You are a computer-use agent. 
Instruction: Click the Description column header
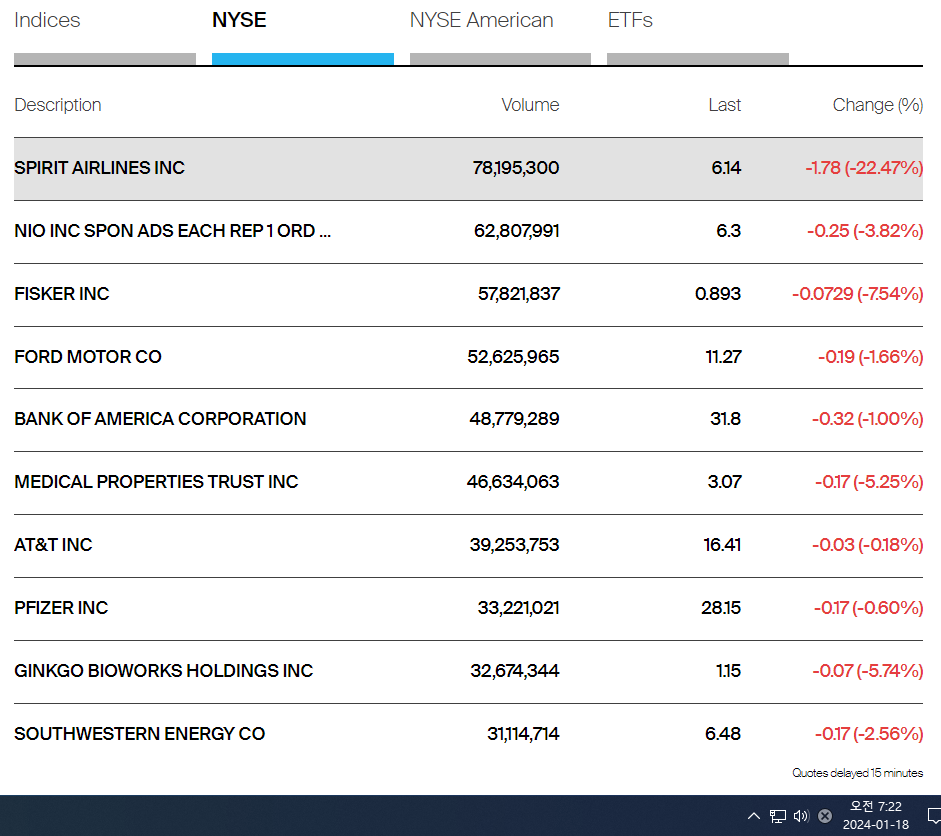(x=58, y=105)
